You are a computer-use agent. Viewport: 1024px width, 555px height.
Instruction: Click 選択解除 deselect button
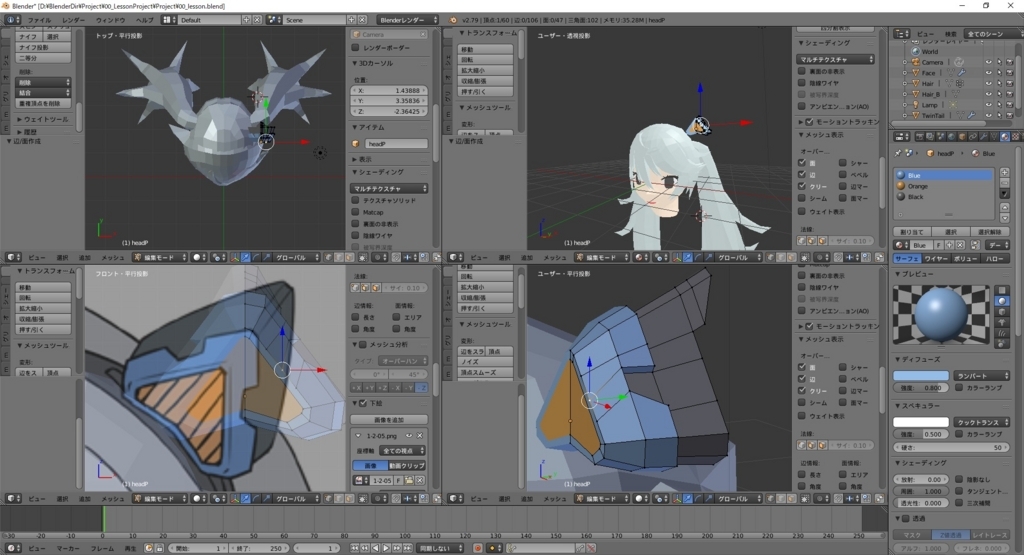[990, 232]
